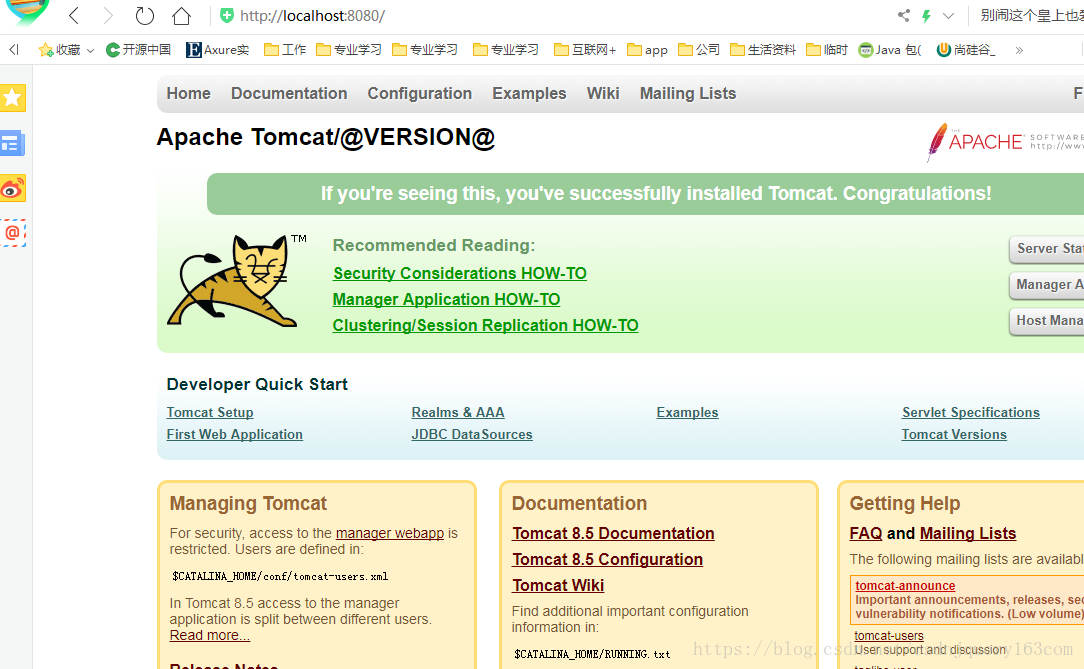The width and height of the screenshot is (1084, 669).
Task: Open the First Web Application link
Action: [x=234, y=435]
